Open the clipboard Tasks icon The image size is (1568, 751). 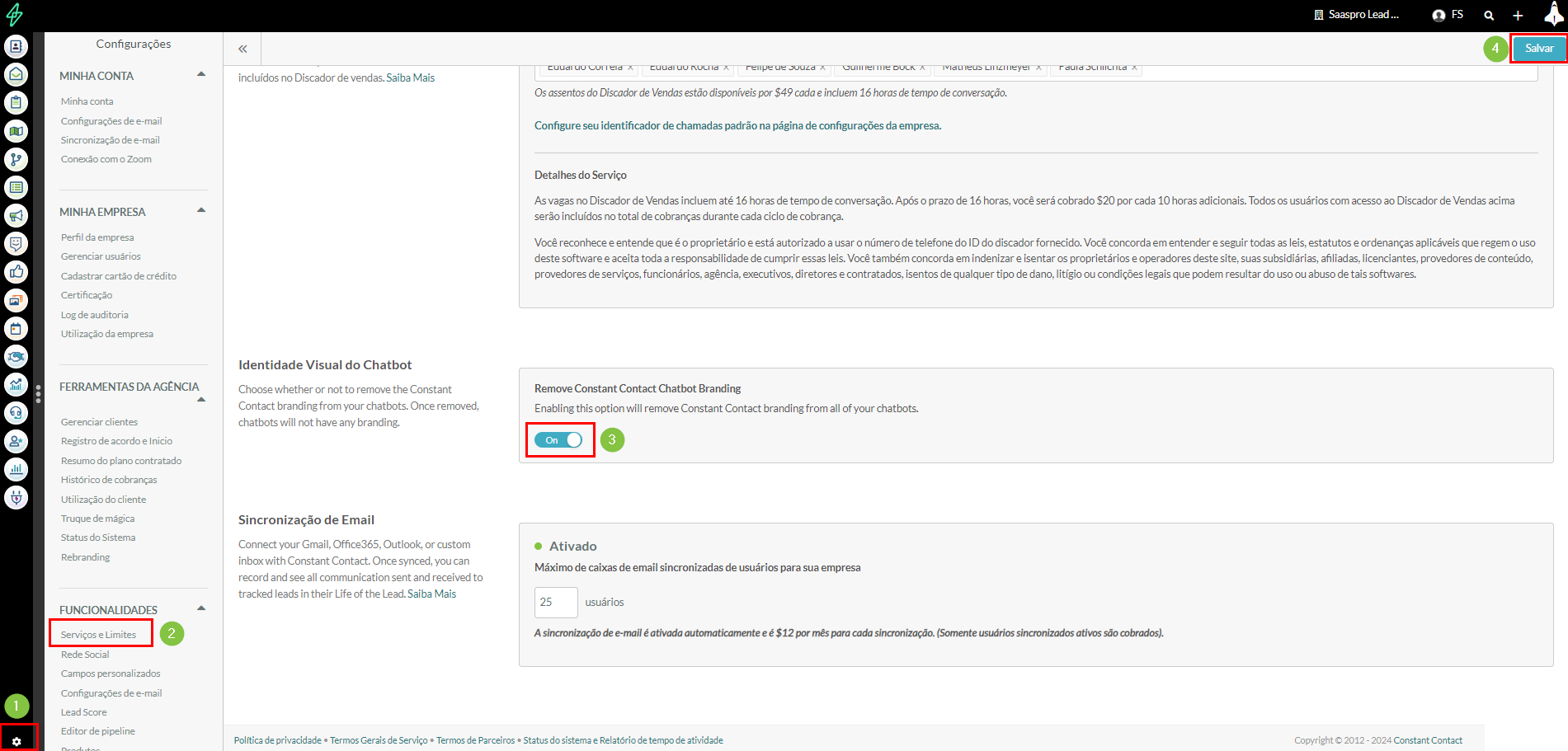click(16, 102)
